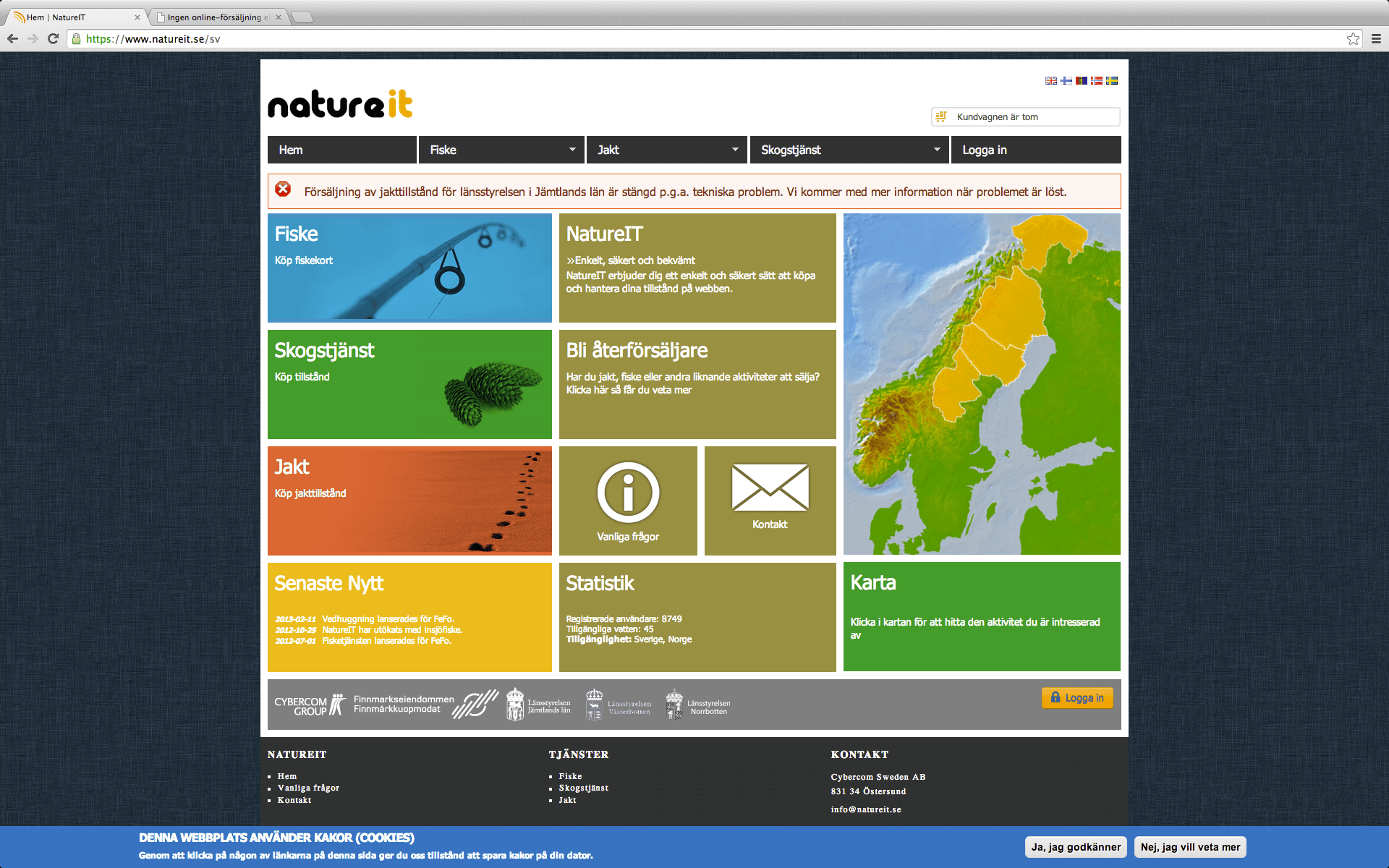
Task: Close the Ingen online-försäljning tab
Action: click(279, 17)
